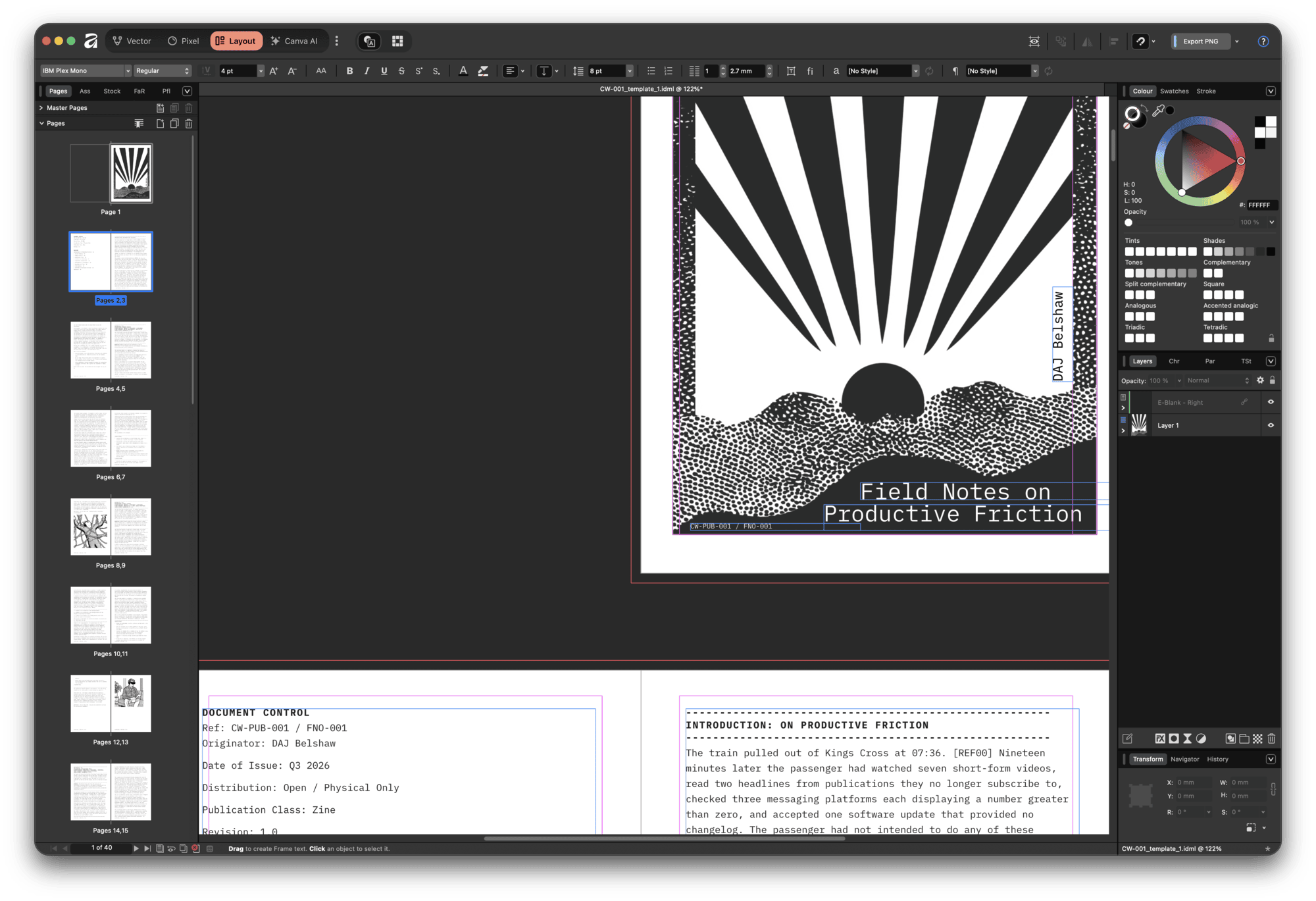Open layer cog settings
1316x901 pixels.
pos(1260,380)
